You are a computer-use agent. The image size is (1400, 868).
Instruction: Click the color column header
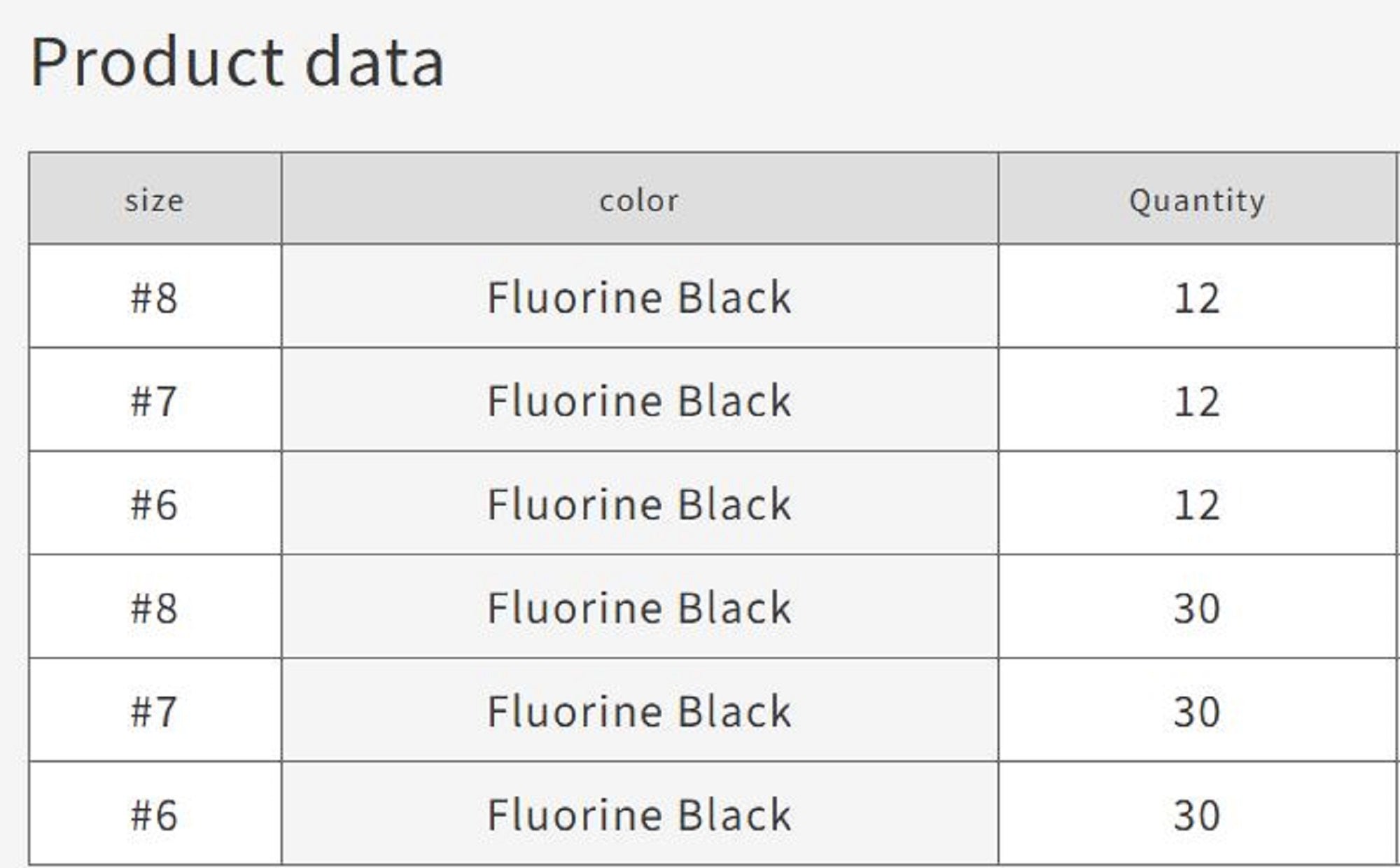[x=639, y=201]
